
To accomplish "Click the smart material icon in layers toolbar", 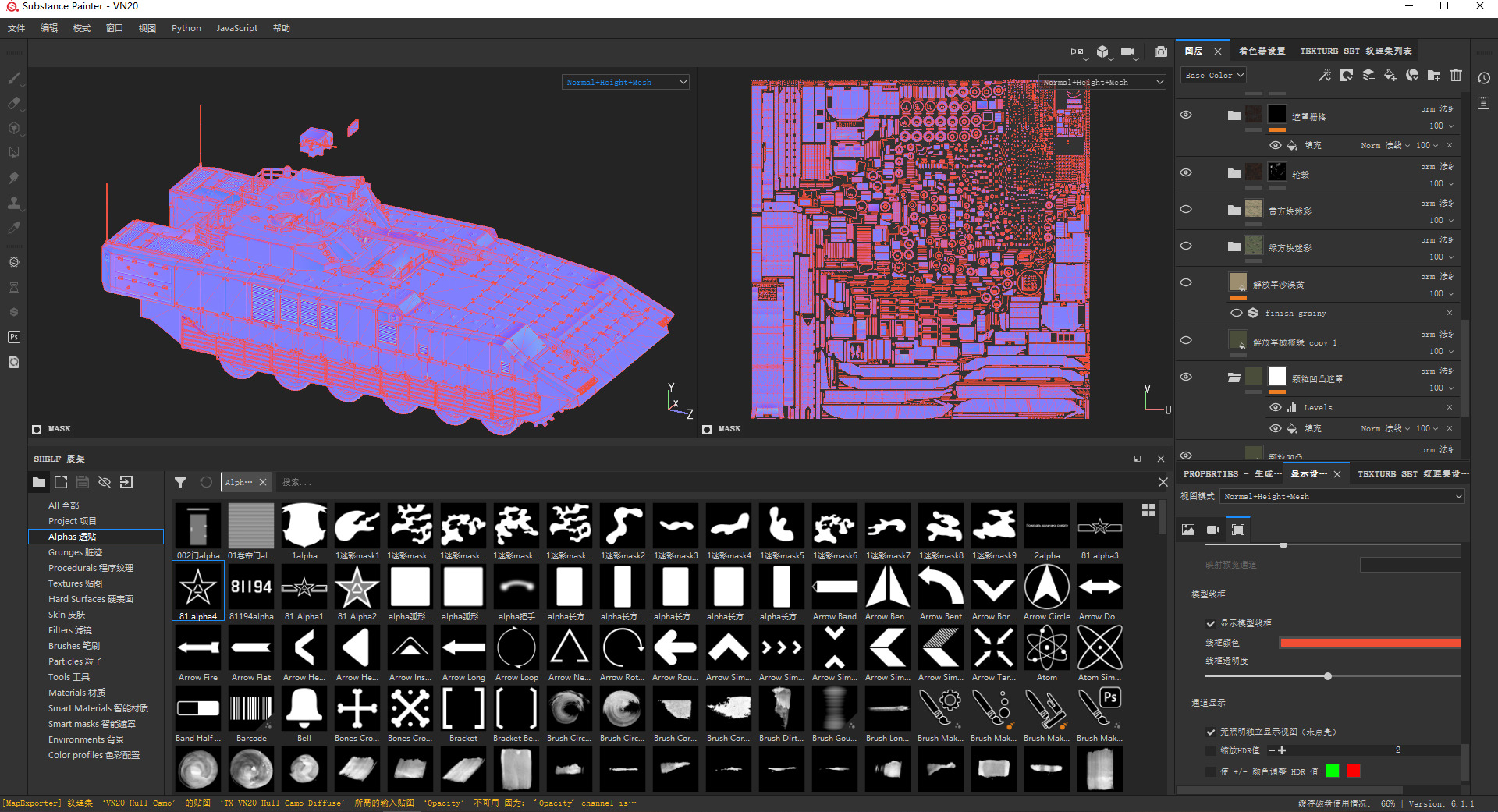I will pyautogui.click(x=1412, y=75).
